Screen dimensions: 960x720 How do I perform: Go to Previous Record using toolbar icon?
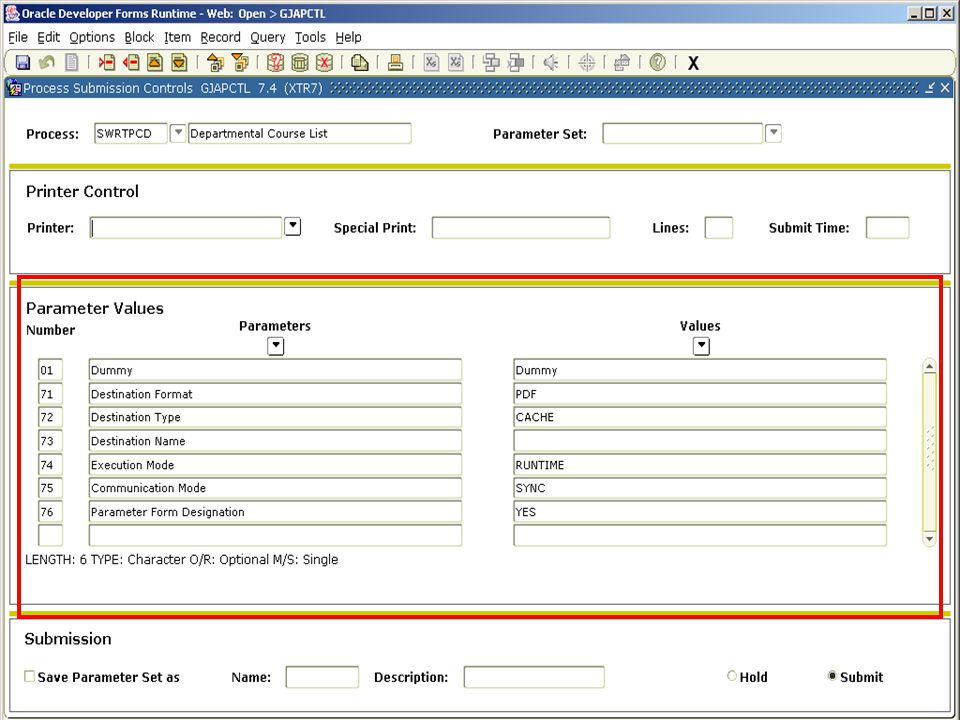pyautogui.click(x=155, y=62)
